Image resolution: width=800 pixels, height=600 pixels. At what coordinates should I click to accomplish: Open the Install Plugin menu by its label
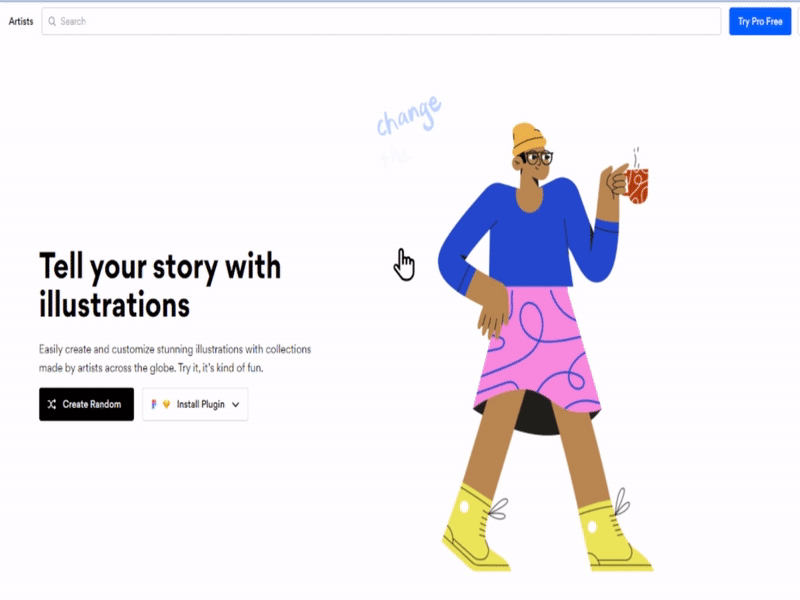click(201, 404)
